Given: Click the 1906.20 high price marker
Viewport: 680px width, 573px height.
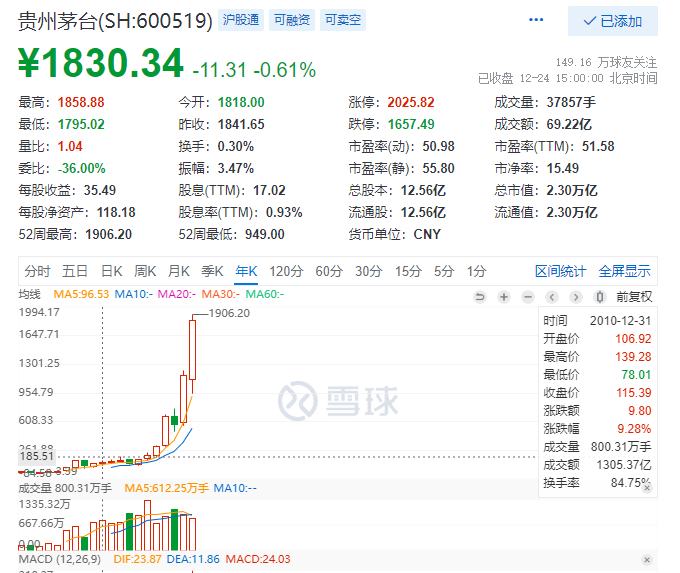Looking at the screenshot, I should [x=229, y=313].
